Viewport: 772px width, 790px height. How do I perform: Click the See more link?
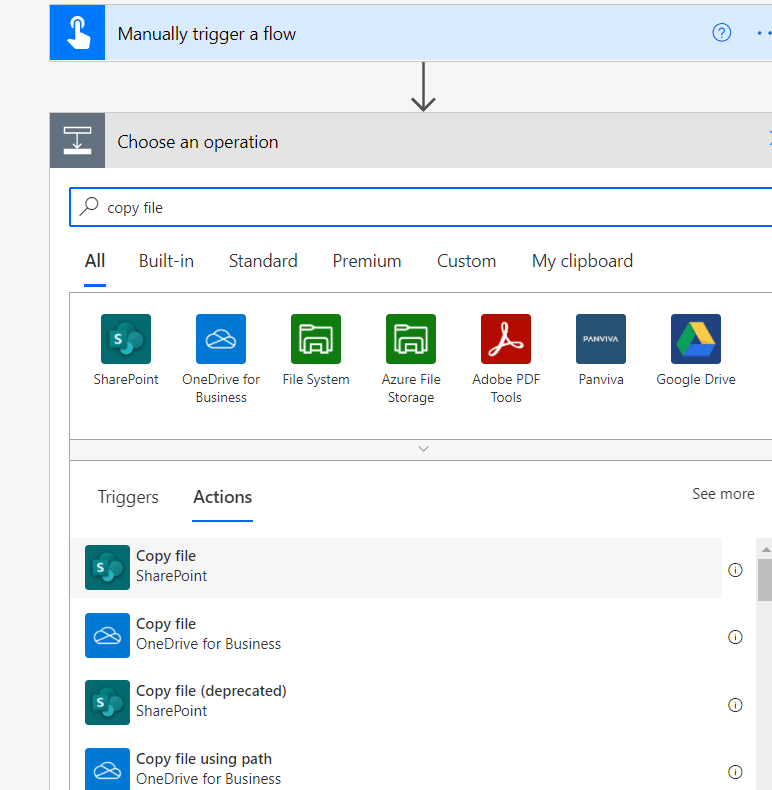coord(723,494)
